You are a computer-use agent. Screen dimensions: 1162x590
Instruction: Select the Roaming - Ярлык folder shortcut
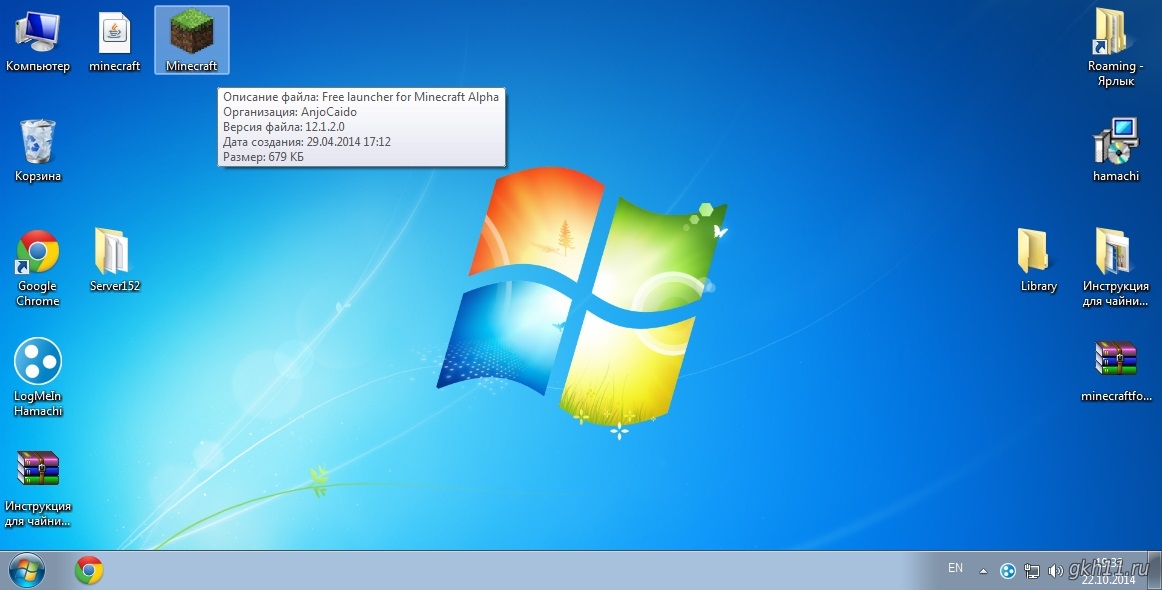[1115, 47]
